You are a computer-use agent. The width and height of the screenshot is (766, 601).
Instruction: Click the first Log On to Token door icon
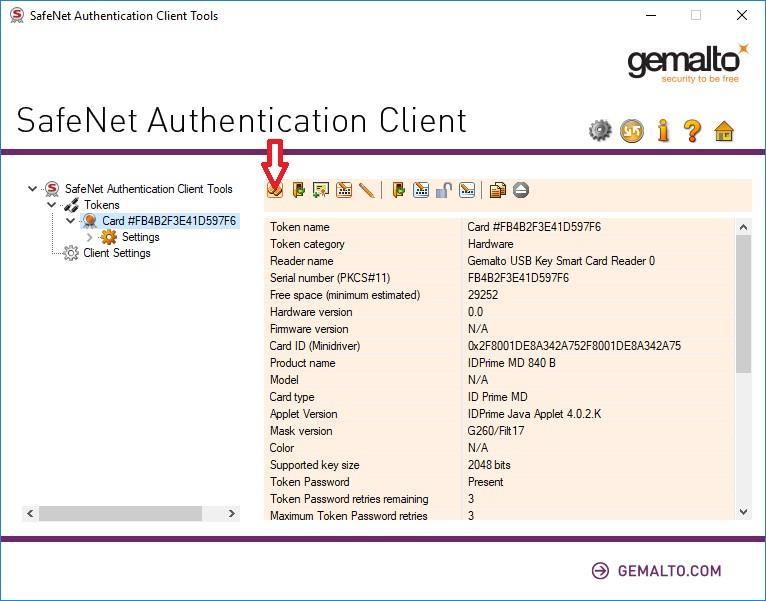[x=298, y=190]
